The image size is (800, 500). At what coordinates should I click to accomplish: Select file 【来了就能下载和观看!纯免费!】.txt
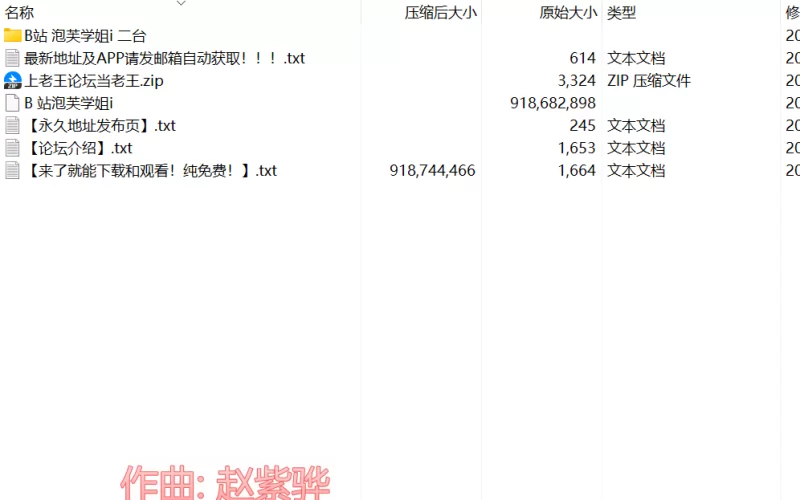click(151, 170)
